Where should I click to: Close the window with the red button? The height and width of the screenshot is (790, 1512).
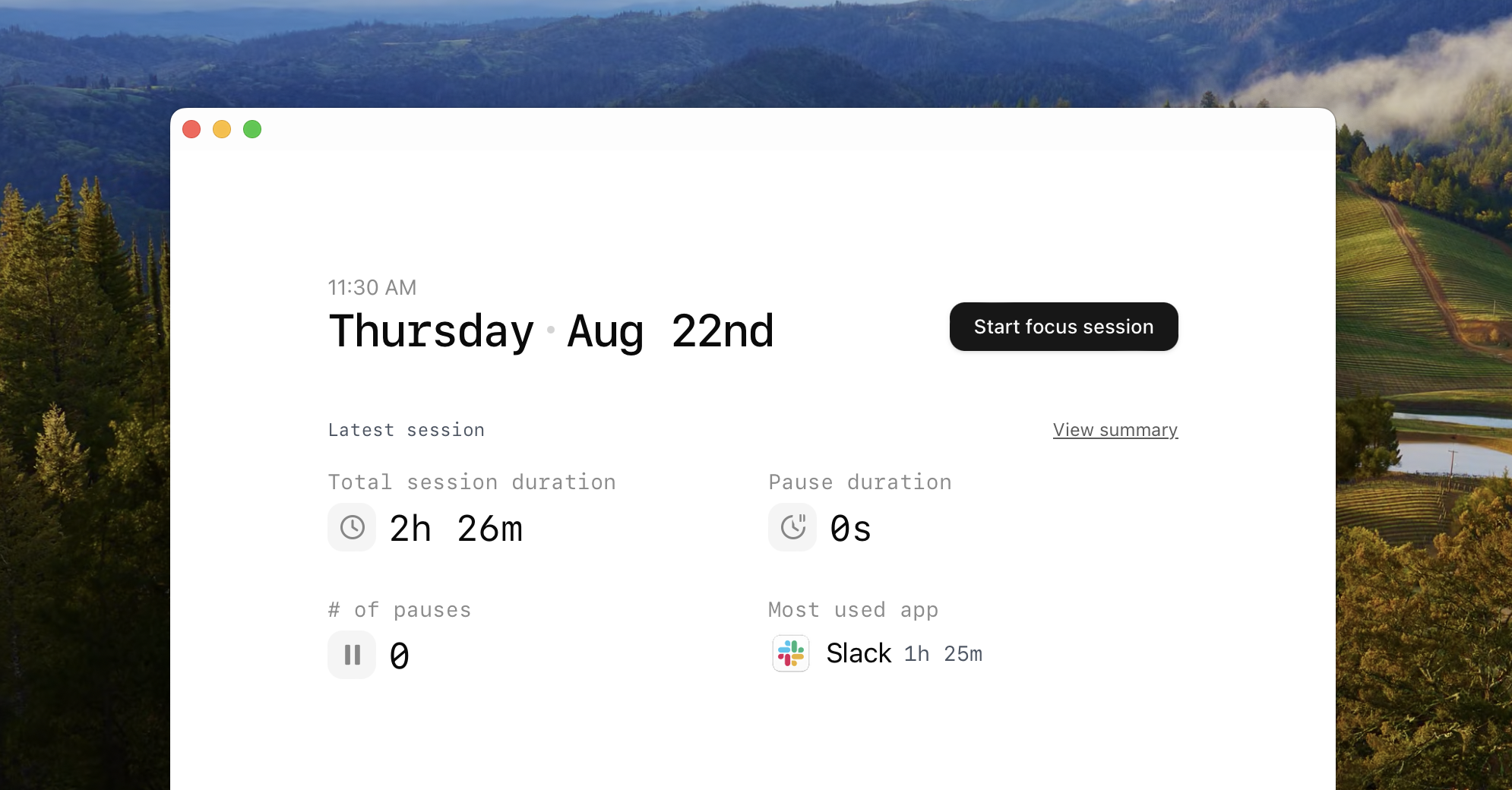(191, 130)
